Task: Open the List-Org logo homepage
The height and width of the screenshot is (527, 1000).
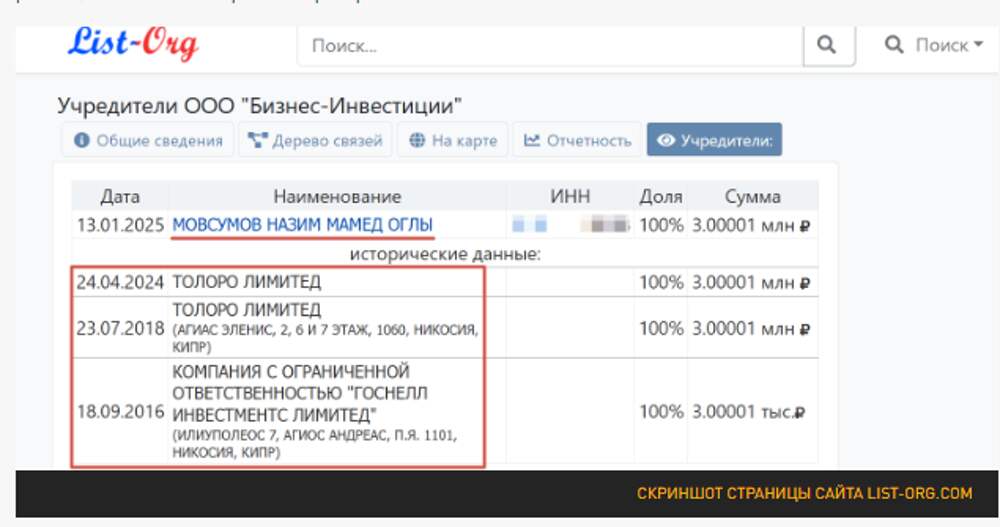Action: 133,43
